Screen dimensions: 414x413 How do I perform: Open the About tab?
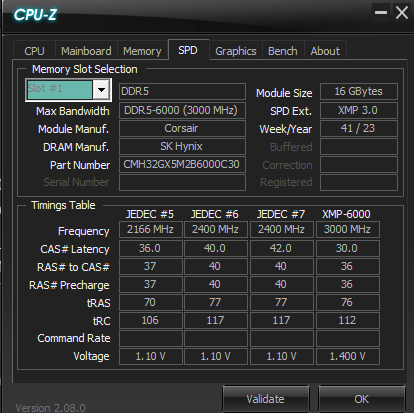(325, 51)
